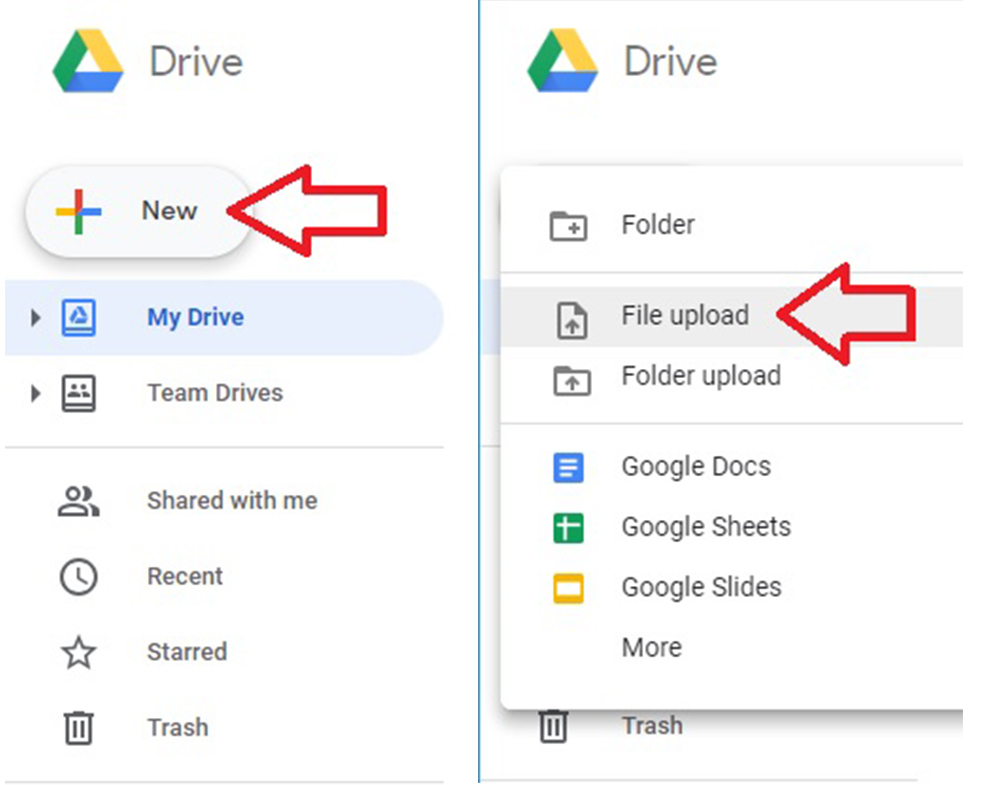Click the New button

click(x=137, y=212)
